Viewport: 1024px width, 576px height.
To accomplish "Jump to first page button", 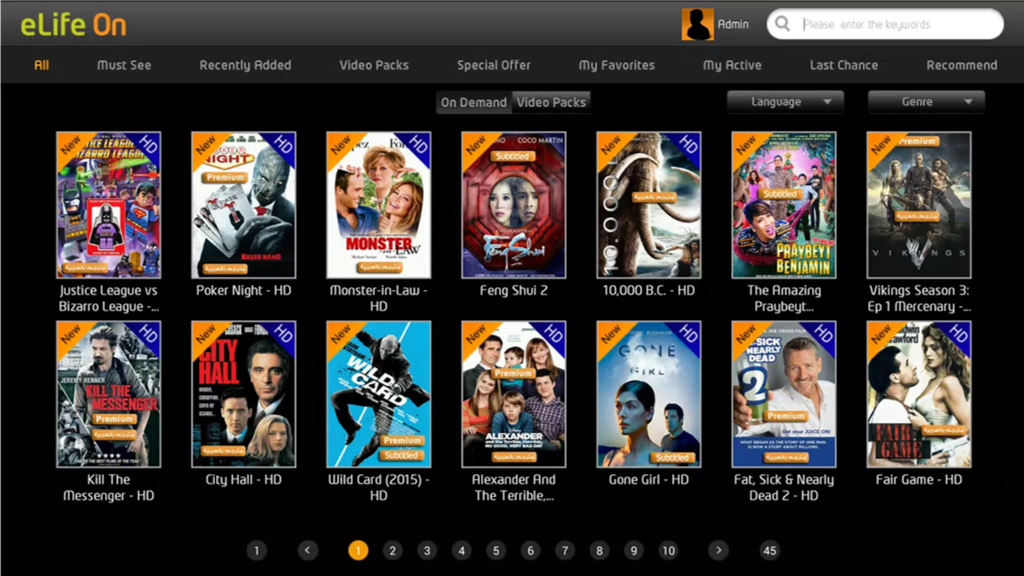I will [257, 551].
